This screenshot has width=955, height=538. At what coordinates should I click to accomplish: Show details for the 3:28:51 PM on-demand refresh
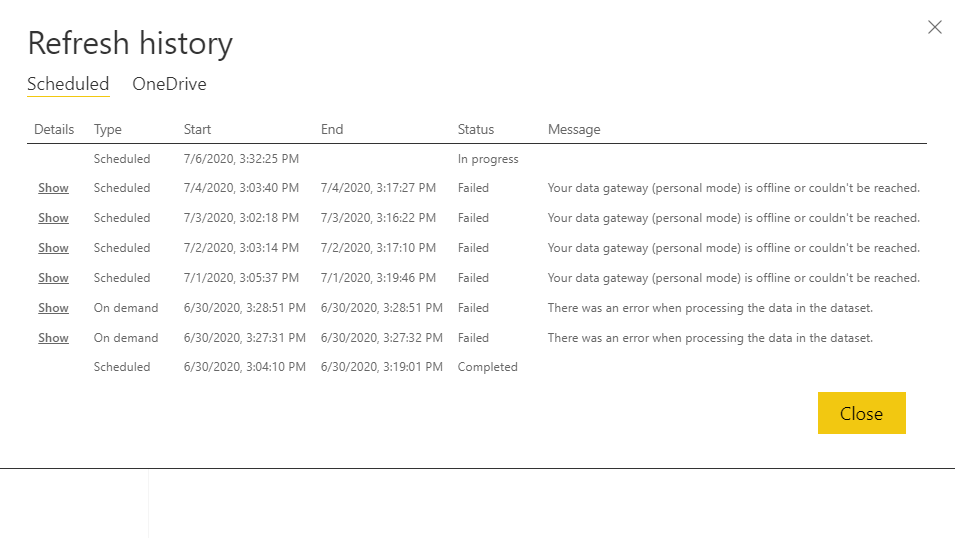coord(54,308)
